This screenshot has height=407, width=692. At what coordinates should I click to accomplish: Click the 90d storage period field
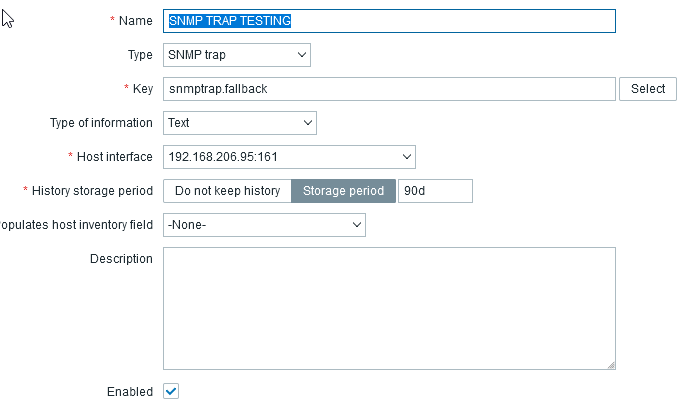coord(435,191)
